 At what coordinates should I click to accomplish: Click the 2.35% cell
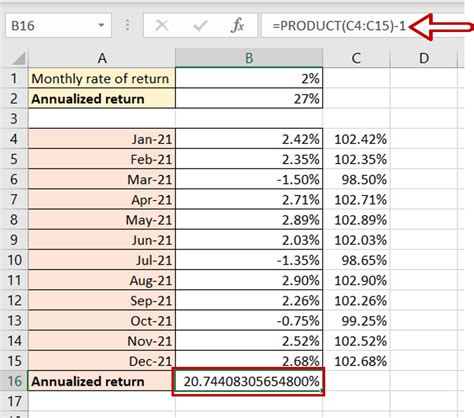point(249,159)
